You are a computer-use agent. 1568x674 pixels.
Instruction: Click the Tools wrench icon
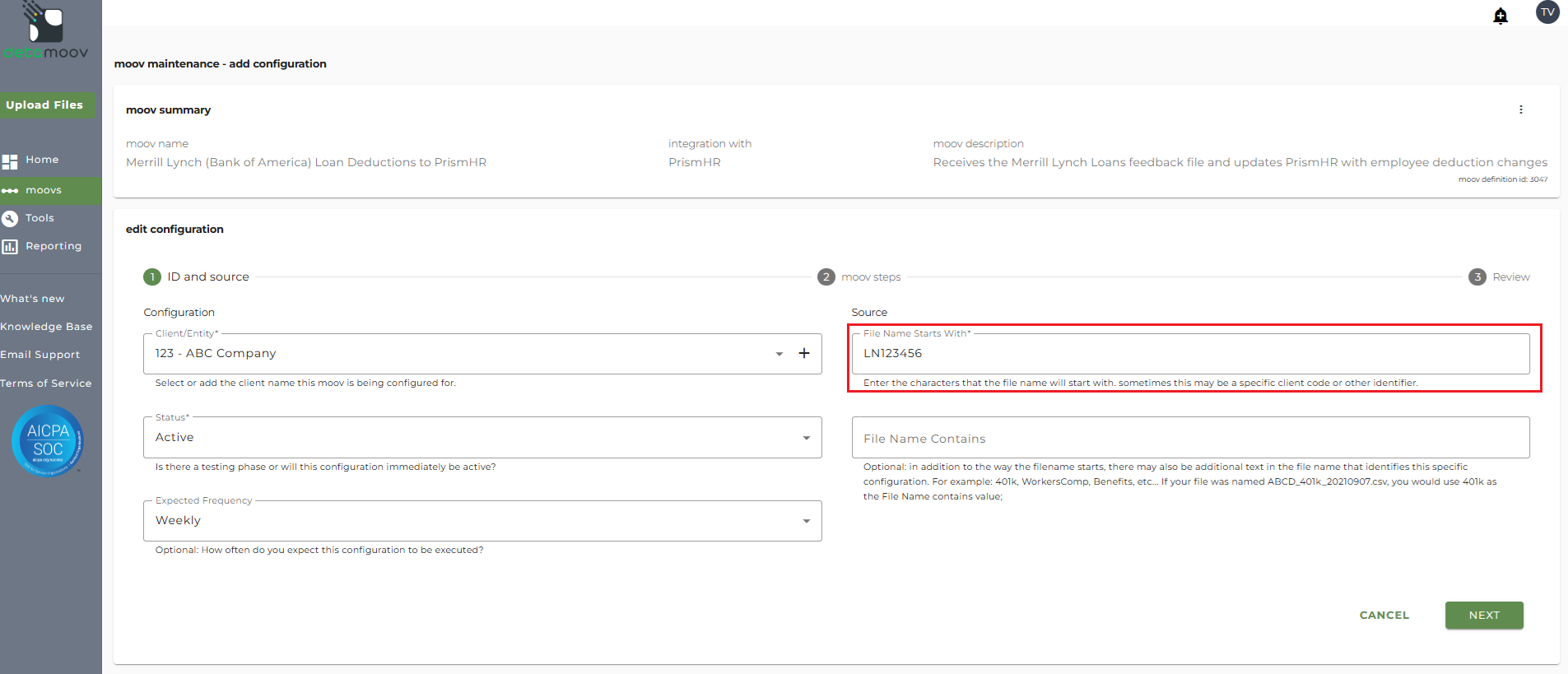click(10, 219)
